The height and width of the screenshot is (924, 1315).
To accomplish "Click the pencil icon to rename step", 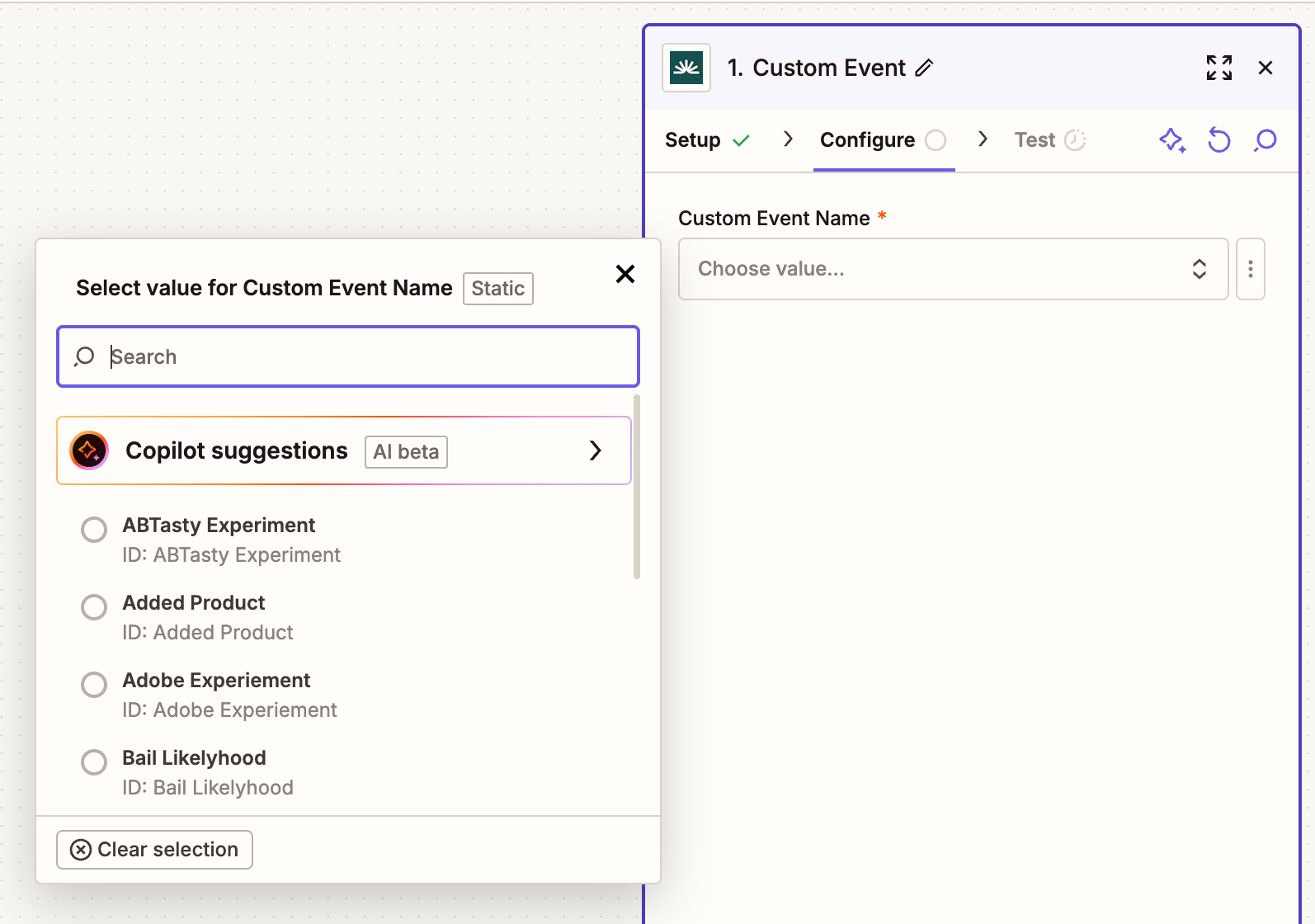I will (924, 68).
